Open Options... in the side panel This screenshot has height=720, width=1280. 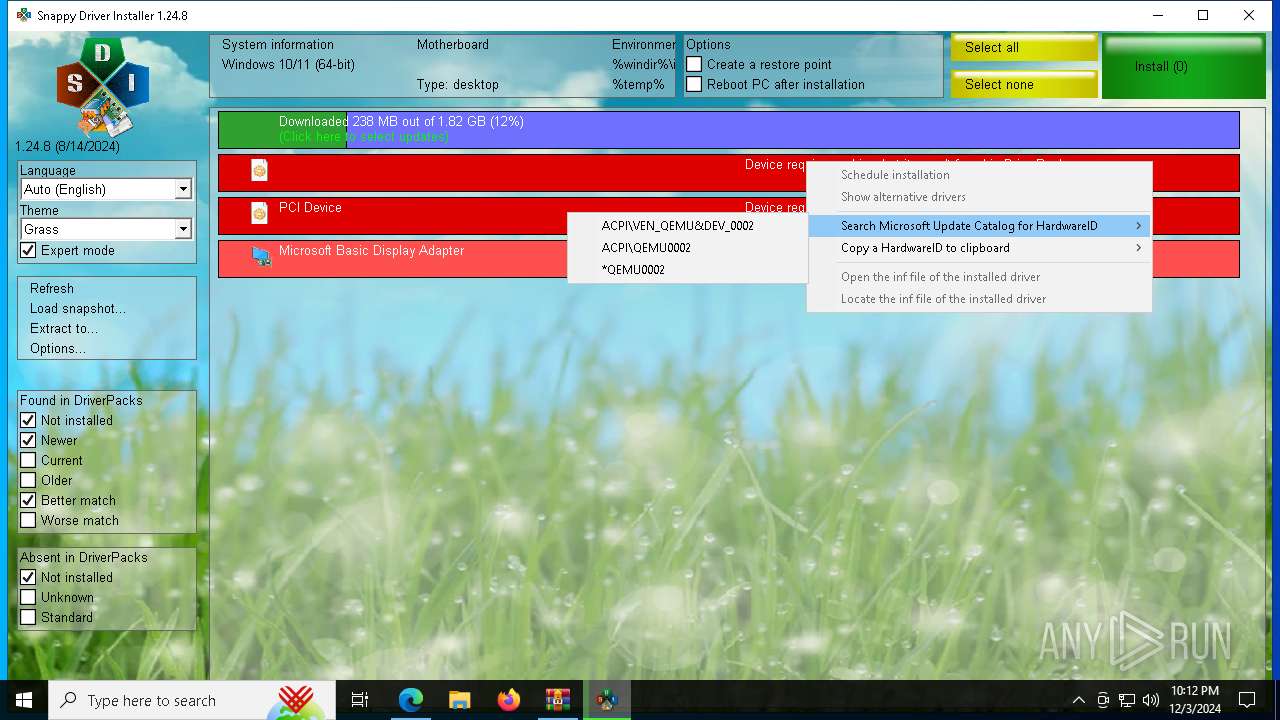pyautogui.click(x=58, y=349)
